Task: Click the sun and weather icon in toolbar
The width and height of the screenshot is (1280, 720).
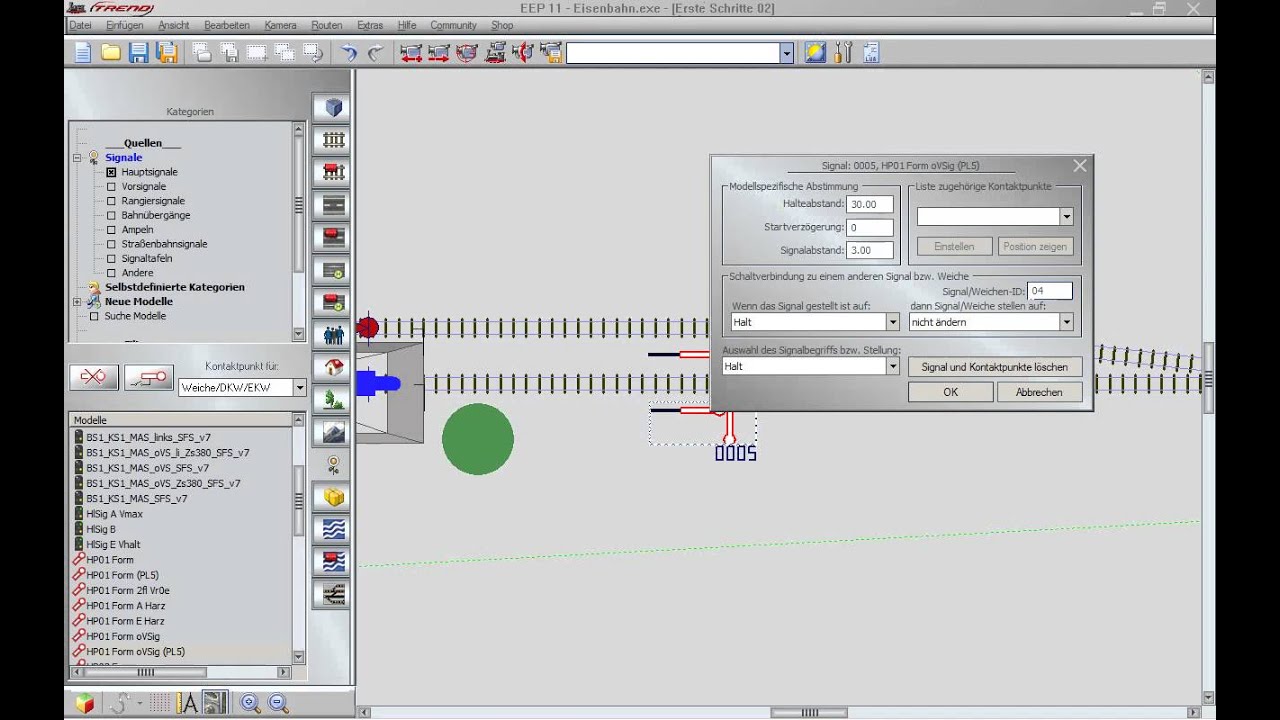Action: coord(815,53)
